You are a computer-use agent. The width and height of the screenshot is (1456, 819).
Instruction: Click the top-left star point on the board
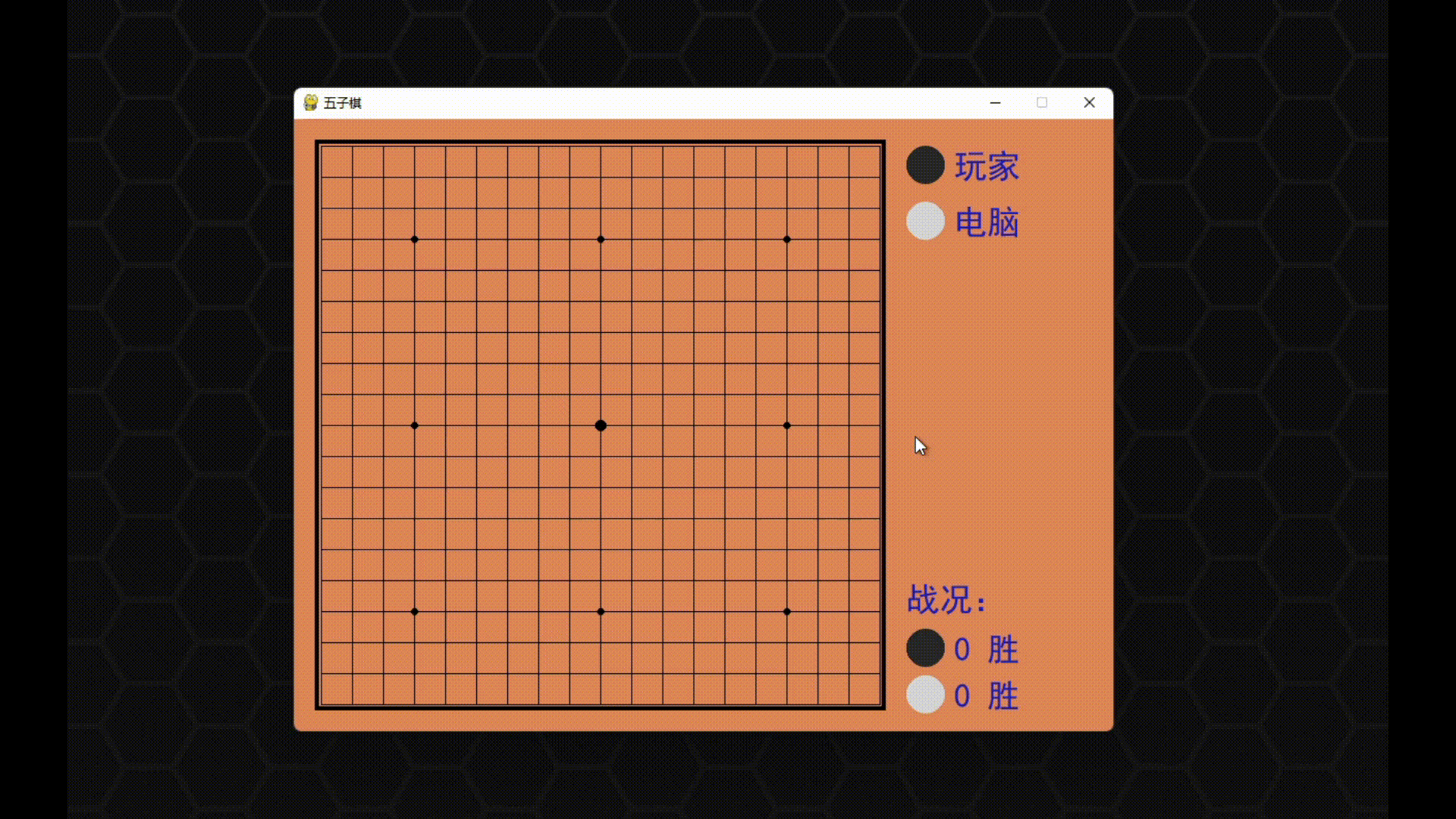(414, 239)
